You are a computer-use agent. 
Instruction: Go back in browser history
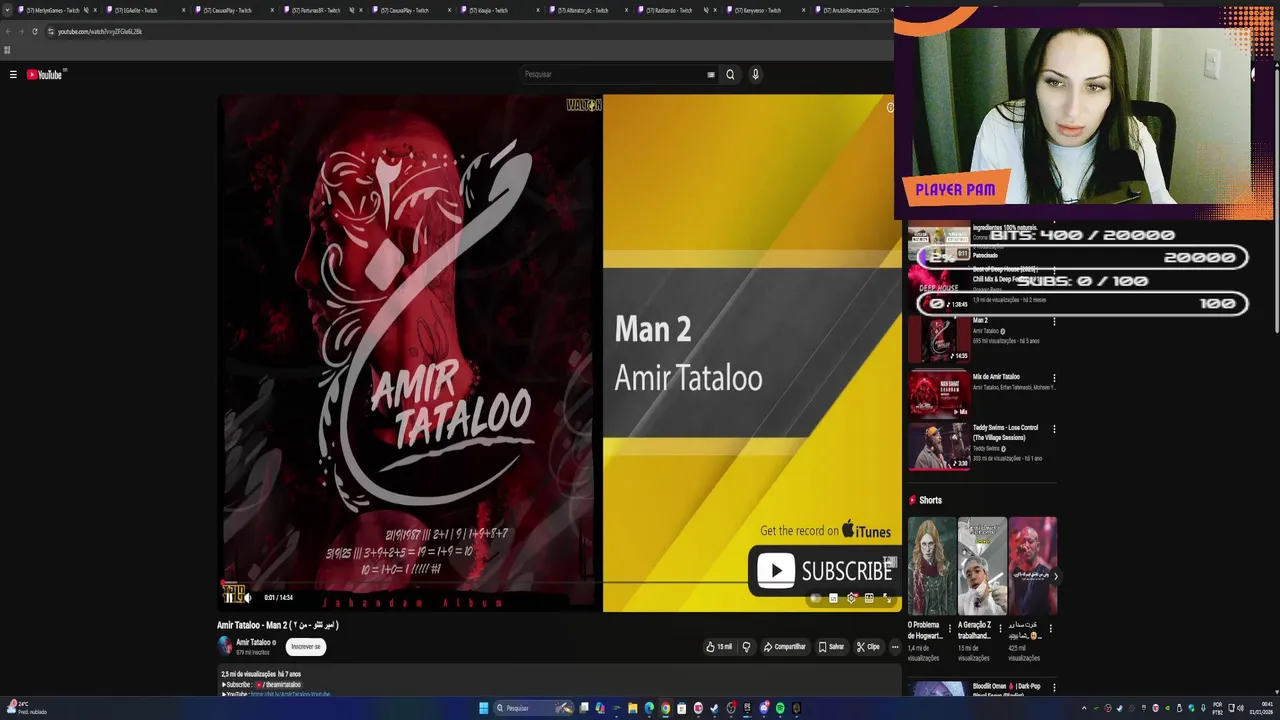[9, 31]
